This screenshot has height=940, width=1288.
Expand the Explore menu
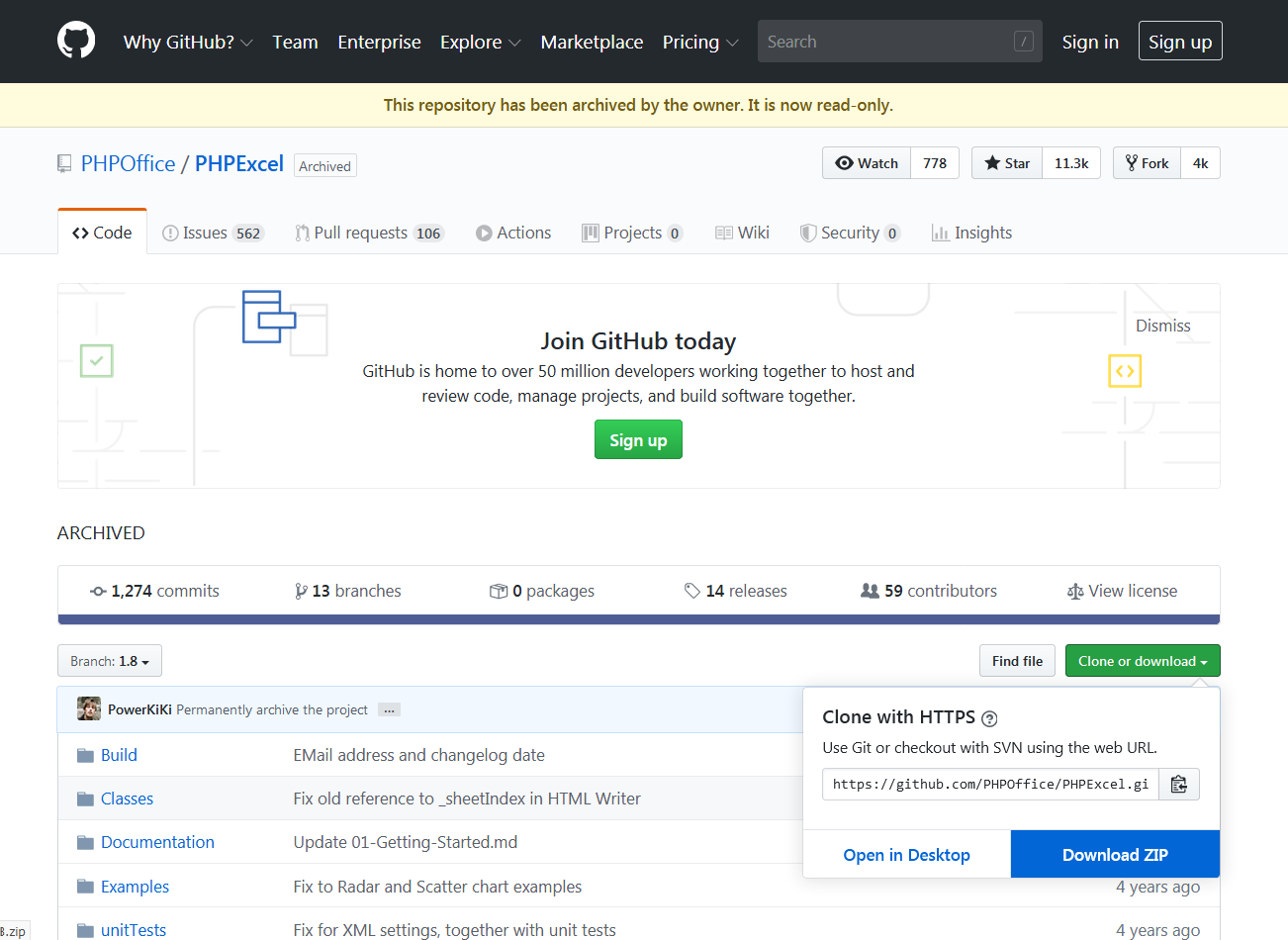(480, 42)
